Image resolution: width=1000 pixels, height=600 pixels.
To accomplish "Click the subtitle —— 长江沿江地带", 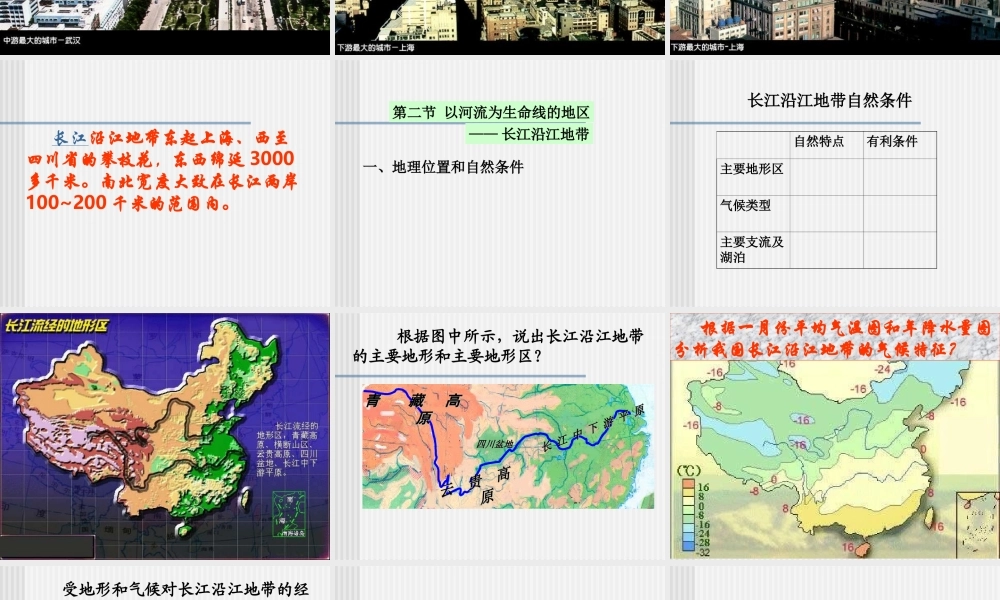I will tap(529, 134).
